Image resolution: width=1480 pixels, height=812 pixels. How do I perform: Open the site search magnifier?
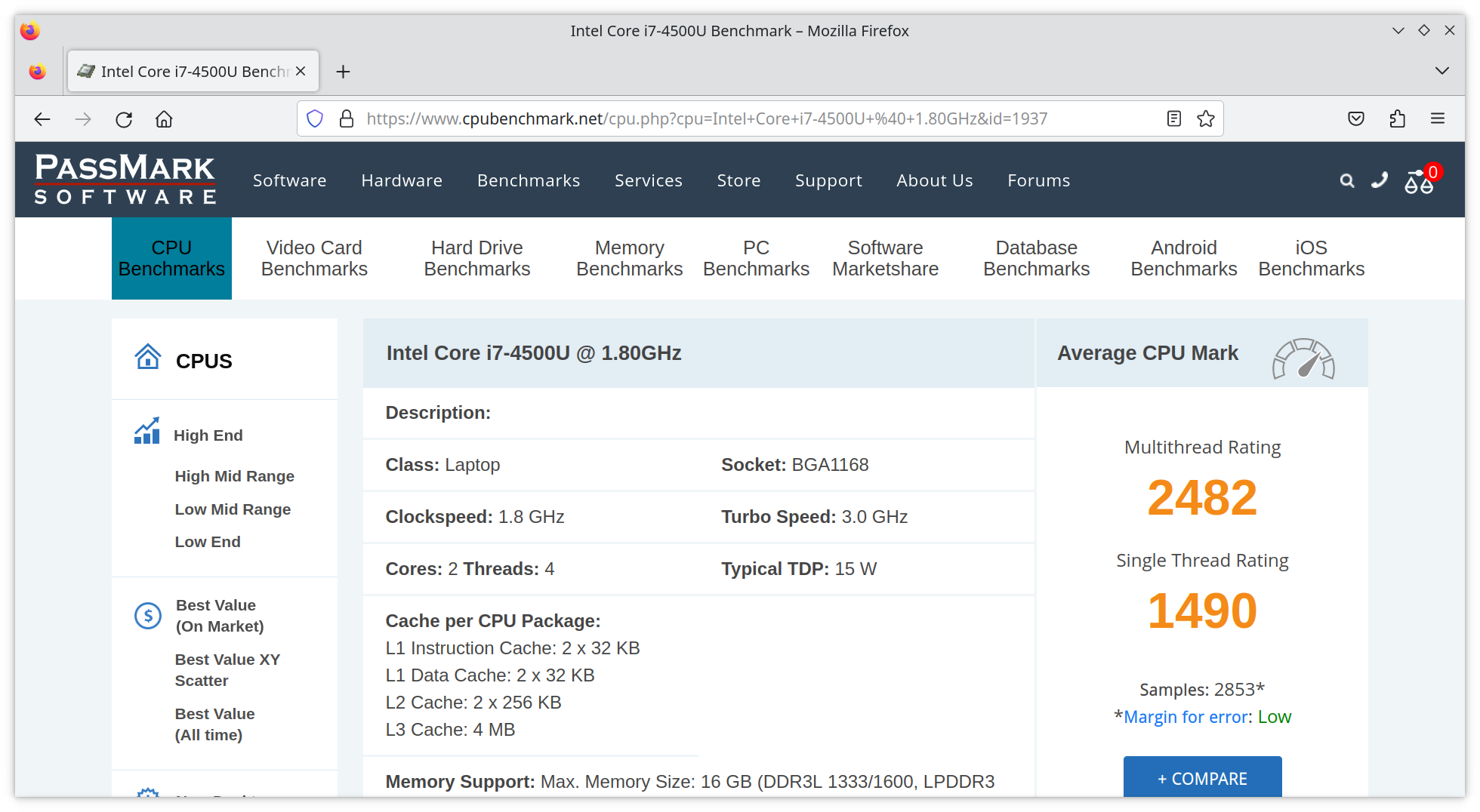coord(1347,180)
